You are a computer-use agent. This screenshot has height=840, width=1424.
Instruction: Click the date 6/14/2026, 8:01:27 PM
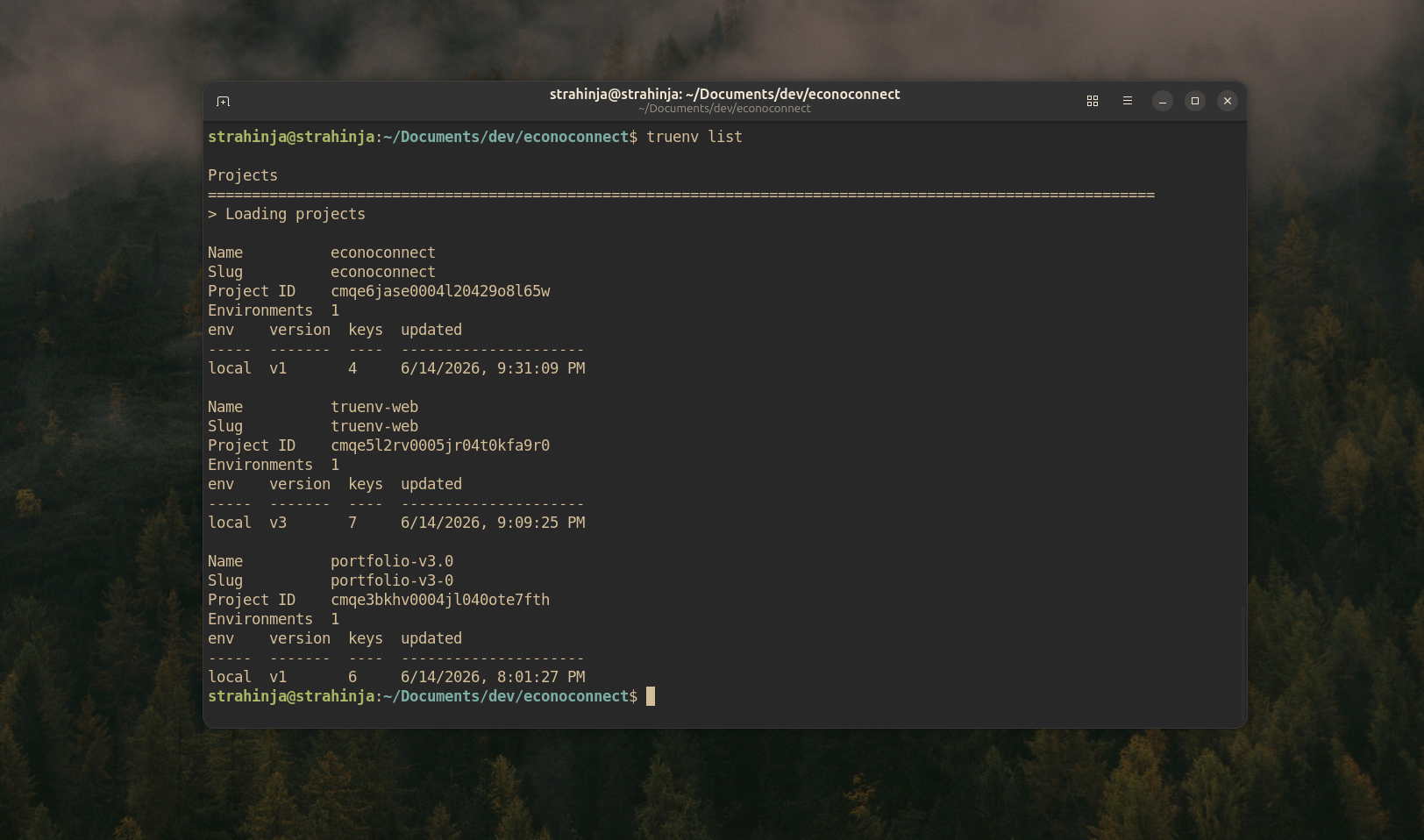(x=493, y=677)
